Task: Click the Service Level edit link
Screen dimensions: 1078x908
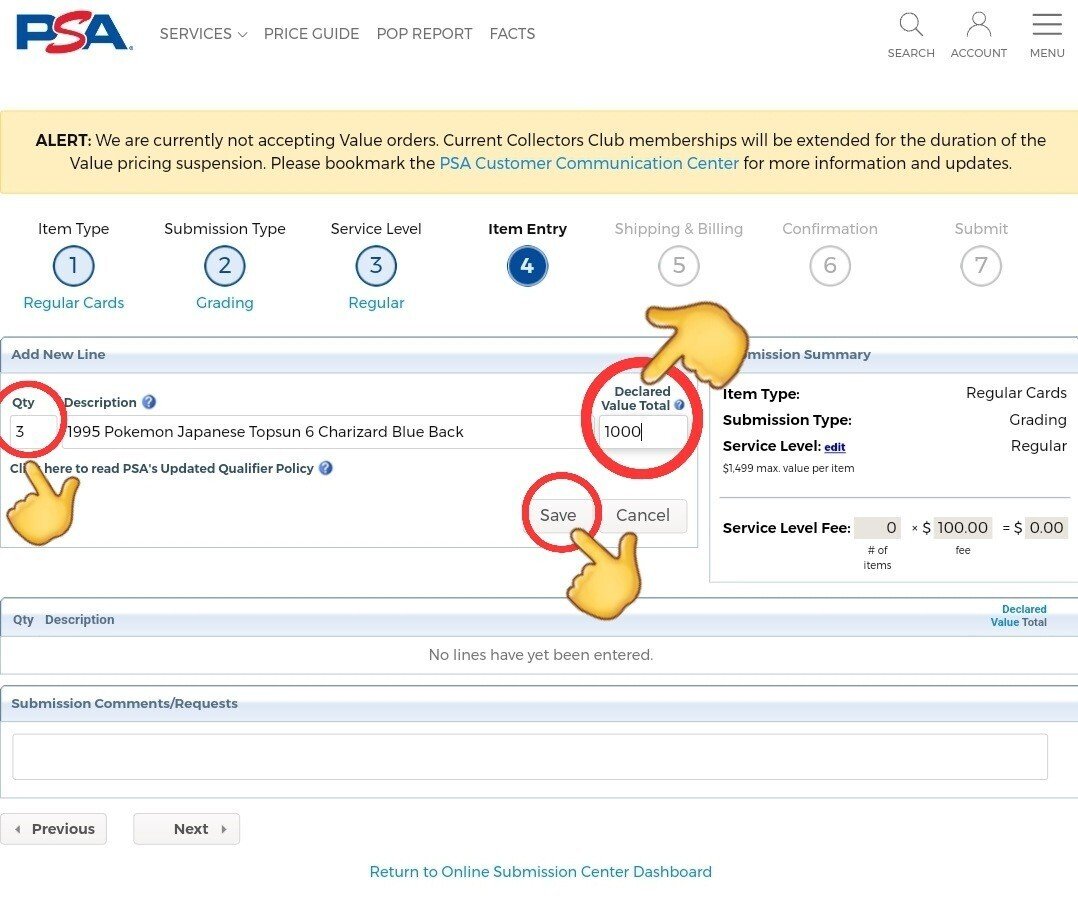Action: point(835,447)
